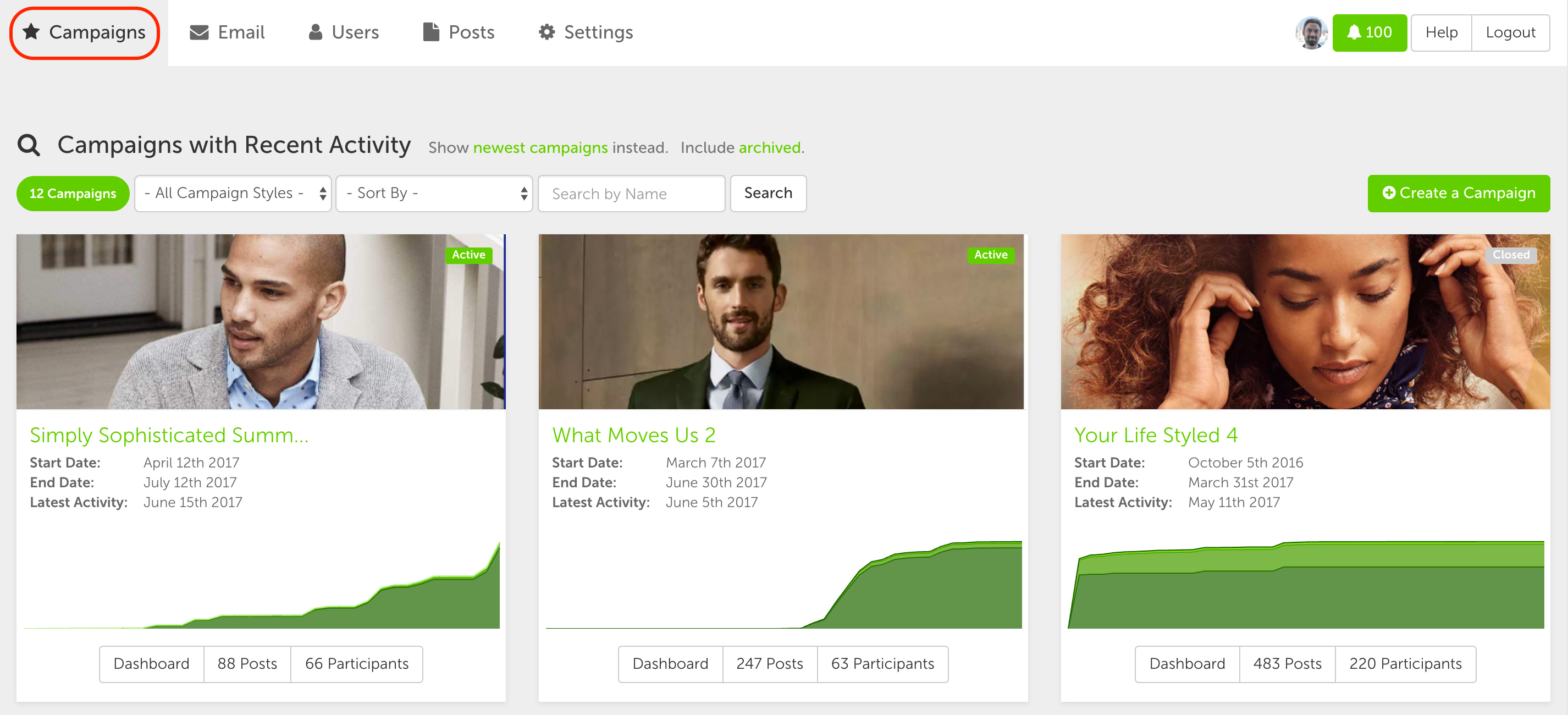Open the Users tab
This screenshot has width=1568, height=715.
[x=343, y=32]
